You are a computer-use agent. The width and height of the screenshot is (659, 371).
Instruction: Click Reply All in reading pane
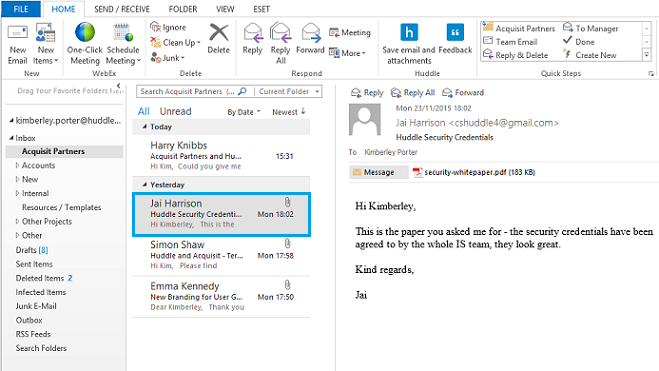(413, 92)
